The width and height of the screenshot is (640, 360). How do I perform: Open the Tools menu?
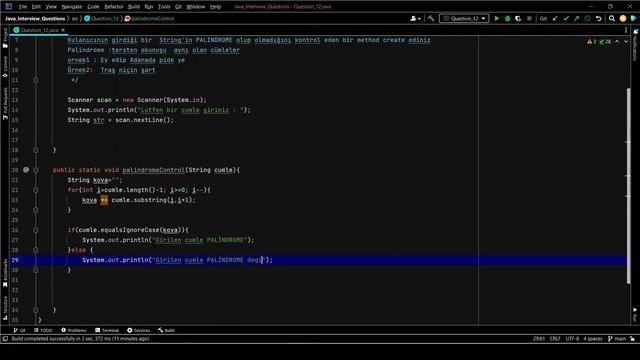164,7
